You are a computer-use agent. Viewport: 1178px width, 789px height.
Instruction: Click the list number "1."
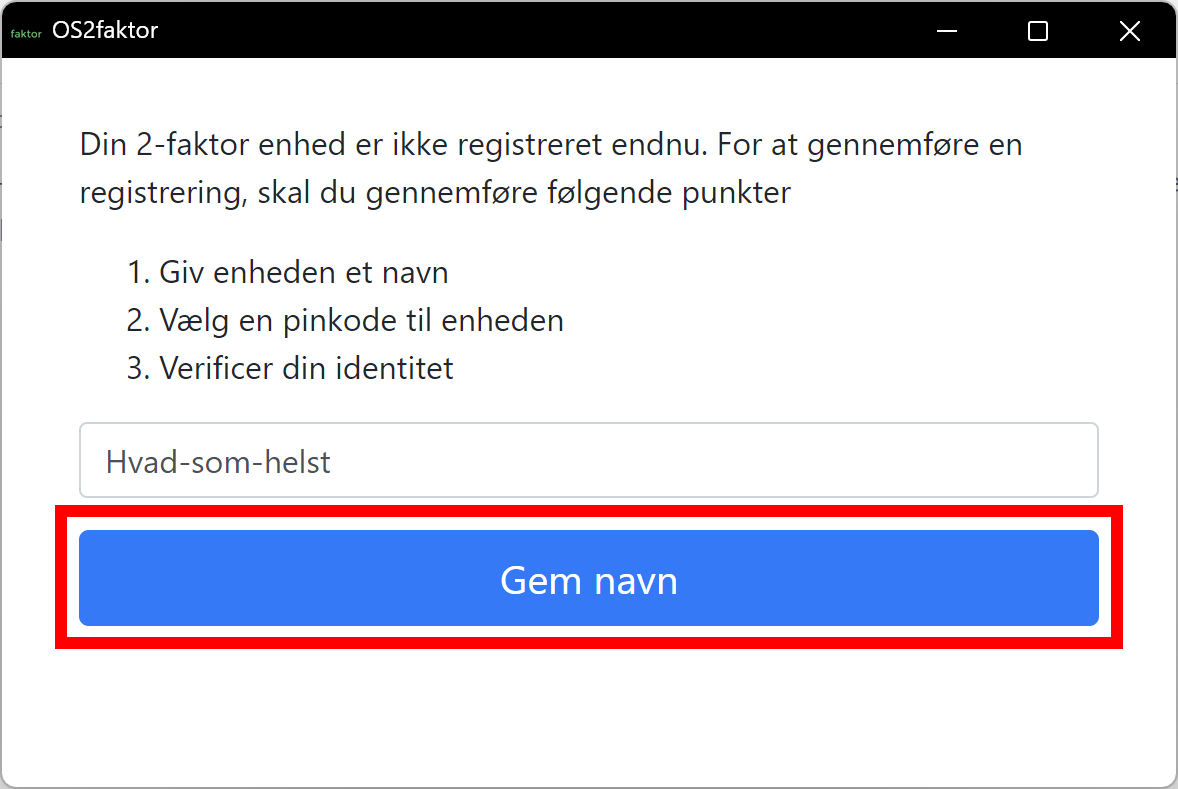139,272
